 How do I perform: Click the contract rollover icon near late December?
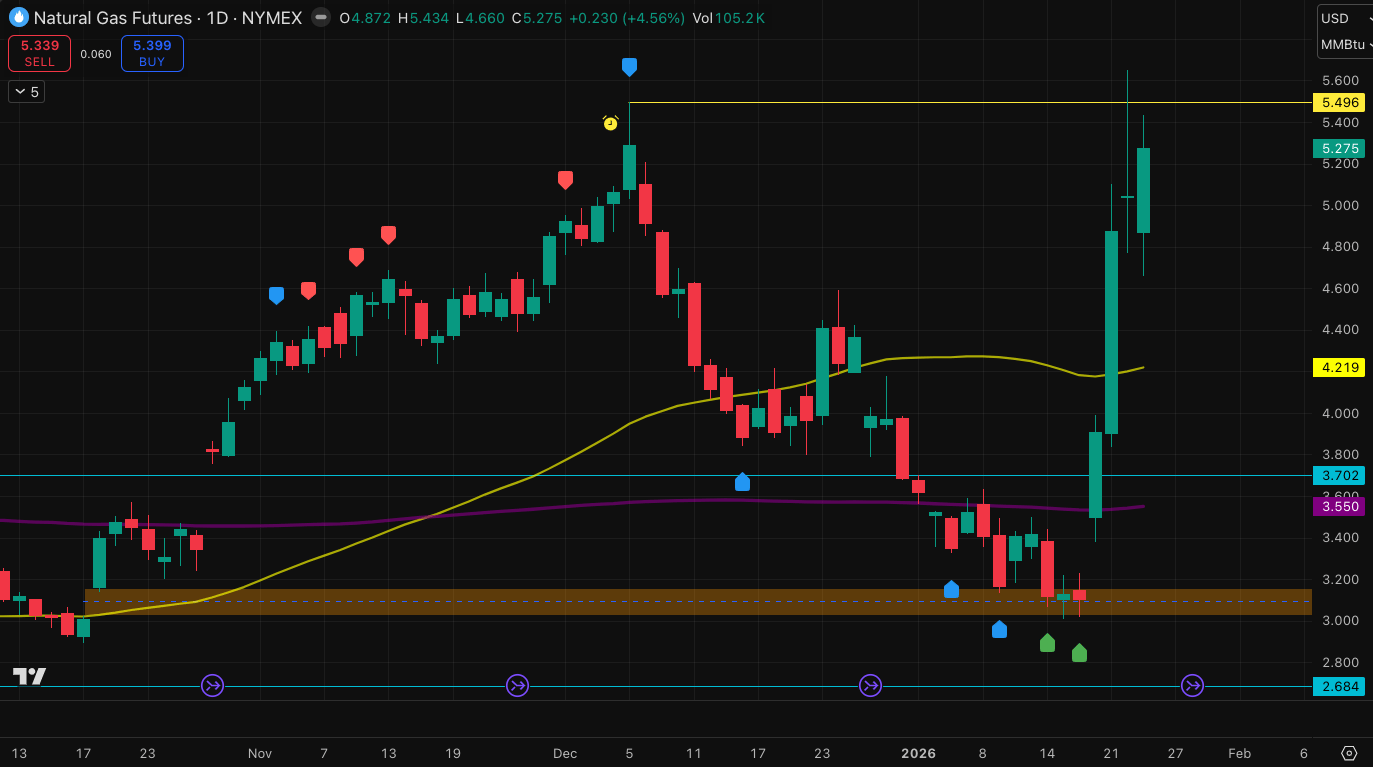[871, 685]
